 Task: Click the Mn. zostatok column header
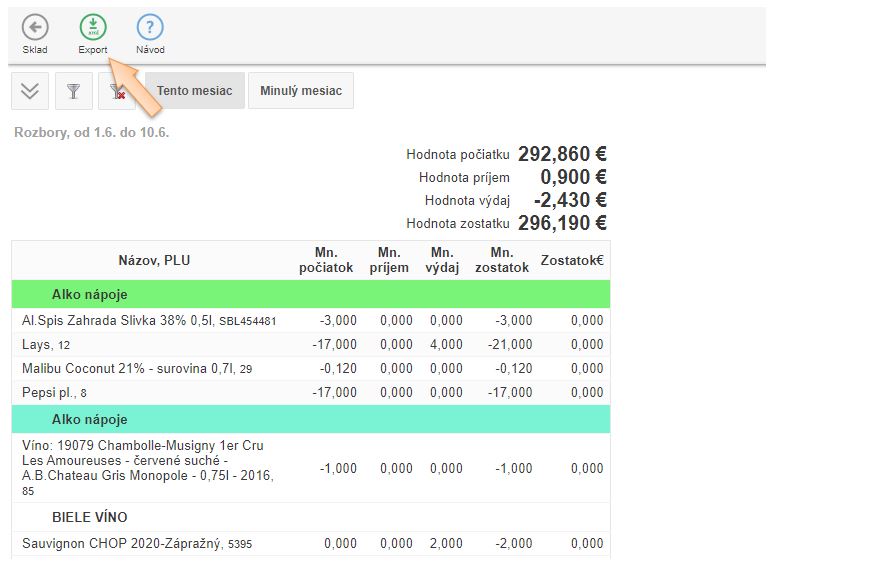[x=502, y=260]
